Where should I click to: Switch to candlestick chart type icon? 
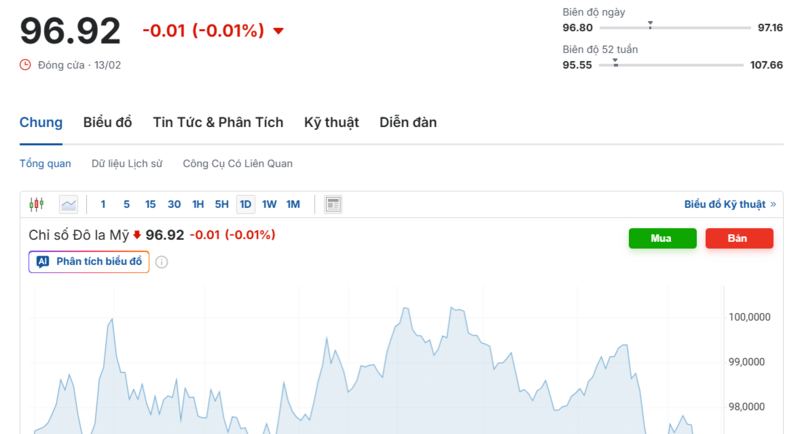tap(37, 204)
